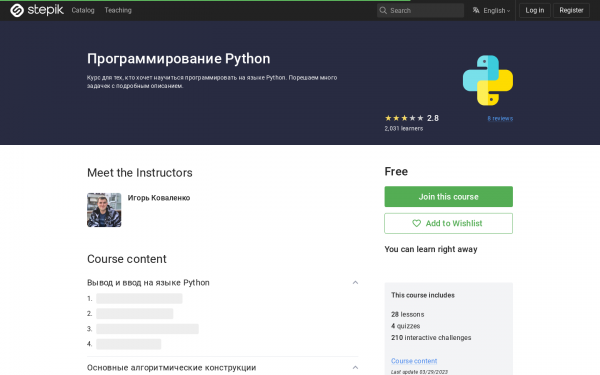
Task: Open the Catalog menu item
Action: click(83, 10)
